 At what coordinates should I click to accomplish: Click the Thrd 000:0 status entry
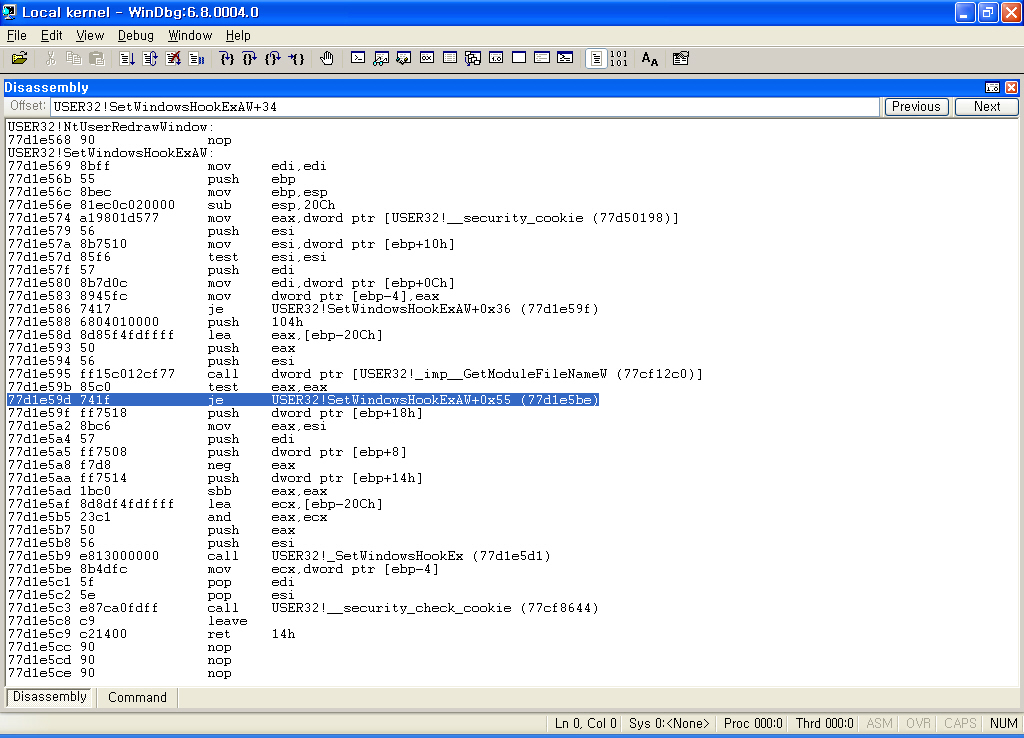[824, 723]
